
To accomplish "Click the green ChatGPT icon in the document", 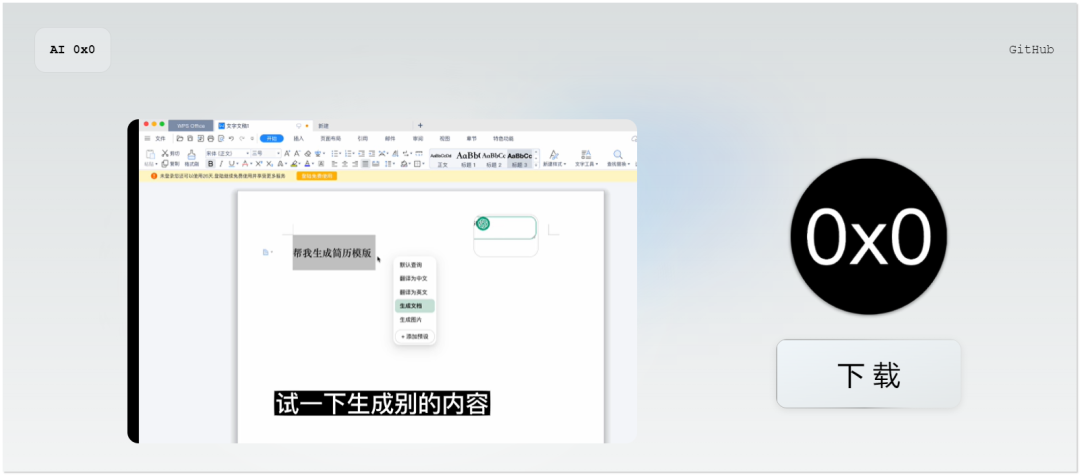I will click(483, 223).
